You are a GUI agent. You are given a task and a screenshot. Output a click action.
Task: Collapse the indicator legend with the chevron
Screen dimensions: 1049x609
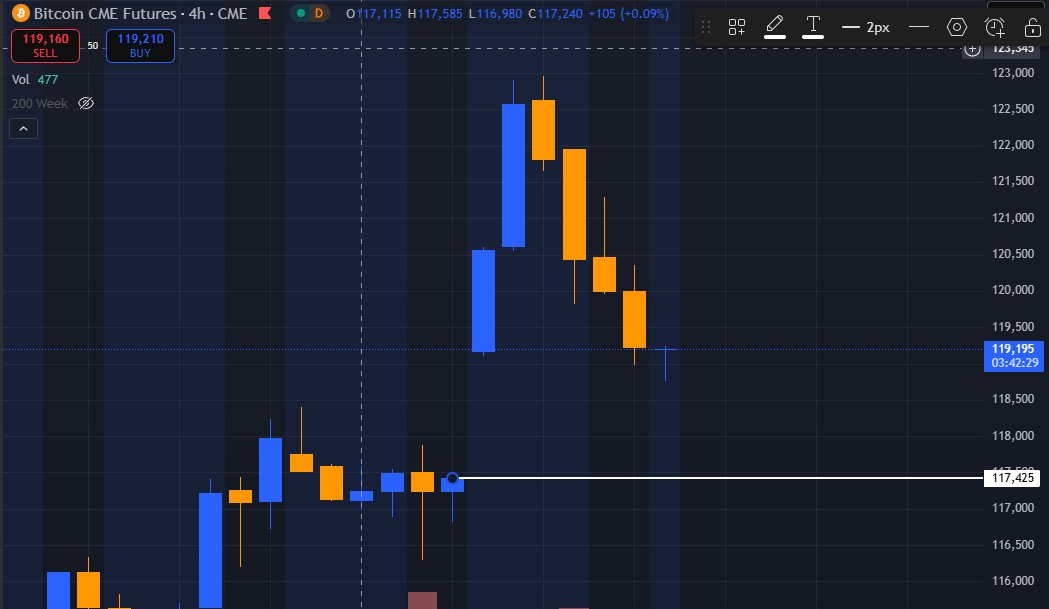23,128
